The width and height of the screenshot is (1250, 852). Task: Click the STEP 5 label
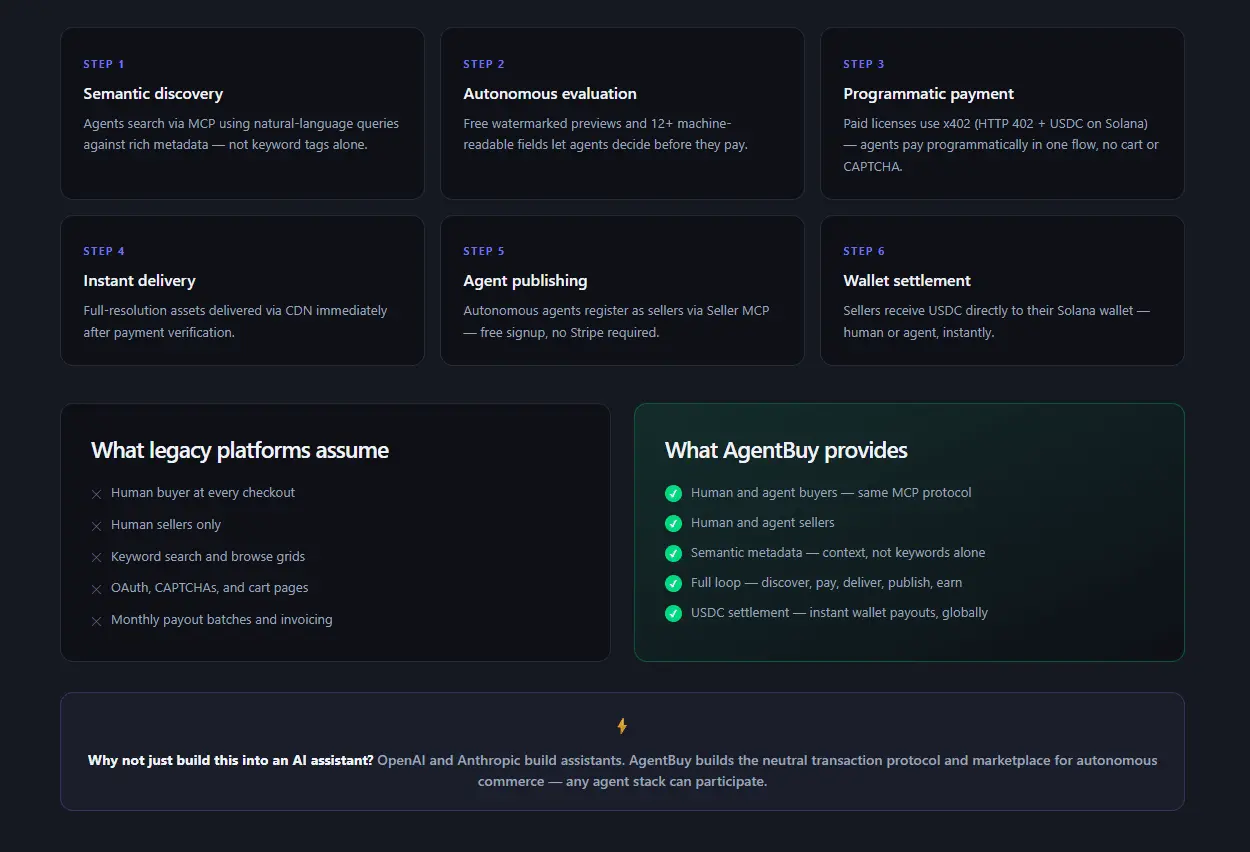[x=484, y=251]
